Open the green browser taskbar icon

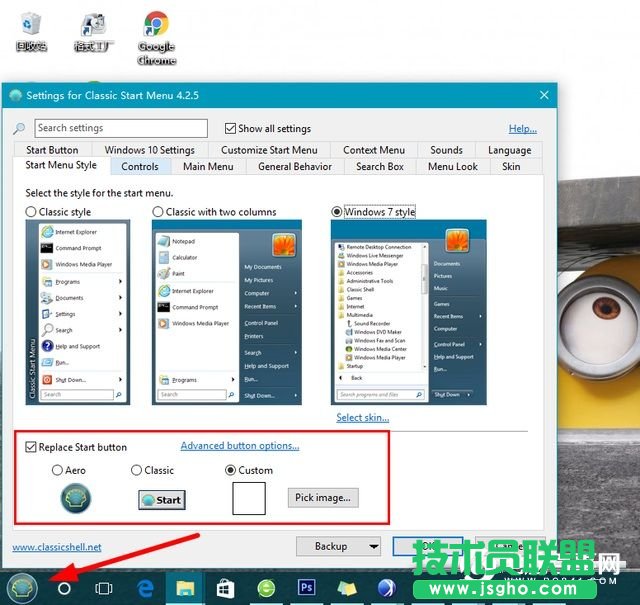click(266, 588)
